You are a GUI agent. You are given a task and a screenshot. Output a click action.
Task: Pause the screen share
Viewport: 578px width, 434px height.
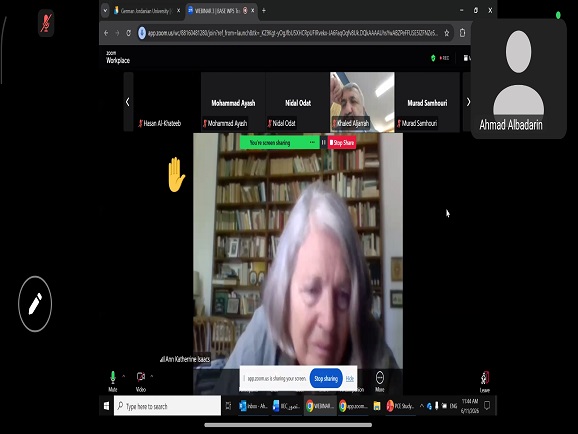click(x=323, y=142)
